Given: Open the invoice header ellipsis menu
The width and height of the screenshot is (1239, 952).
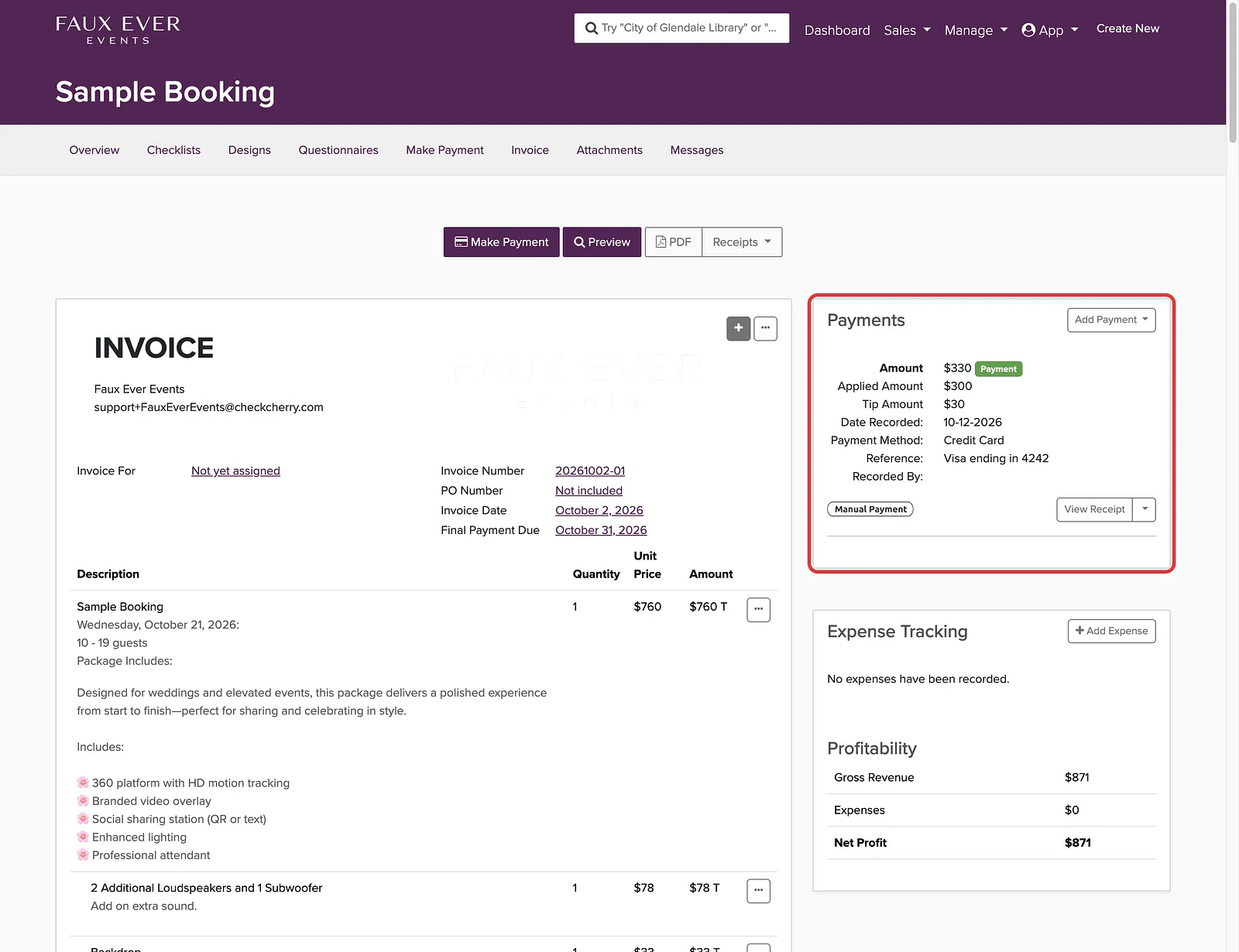Looking at the screenshot, I should coord(765,328).
